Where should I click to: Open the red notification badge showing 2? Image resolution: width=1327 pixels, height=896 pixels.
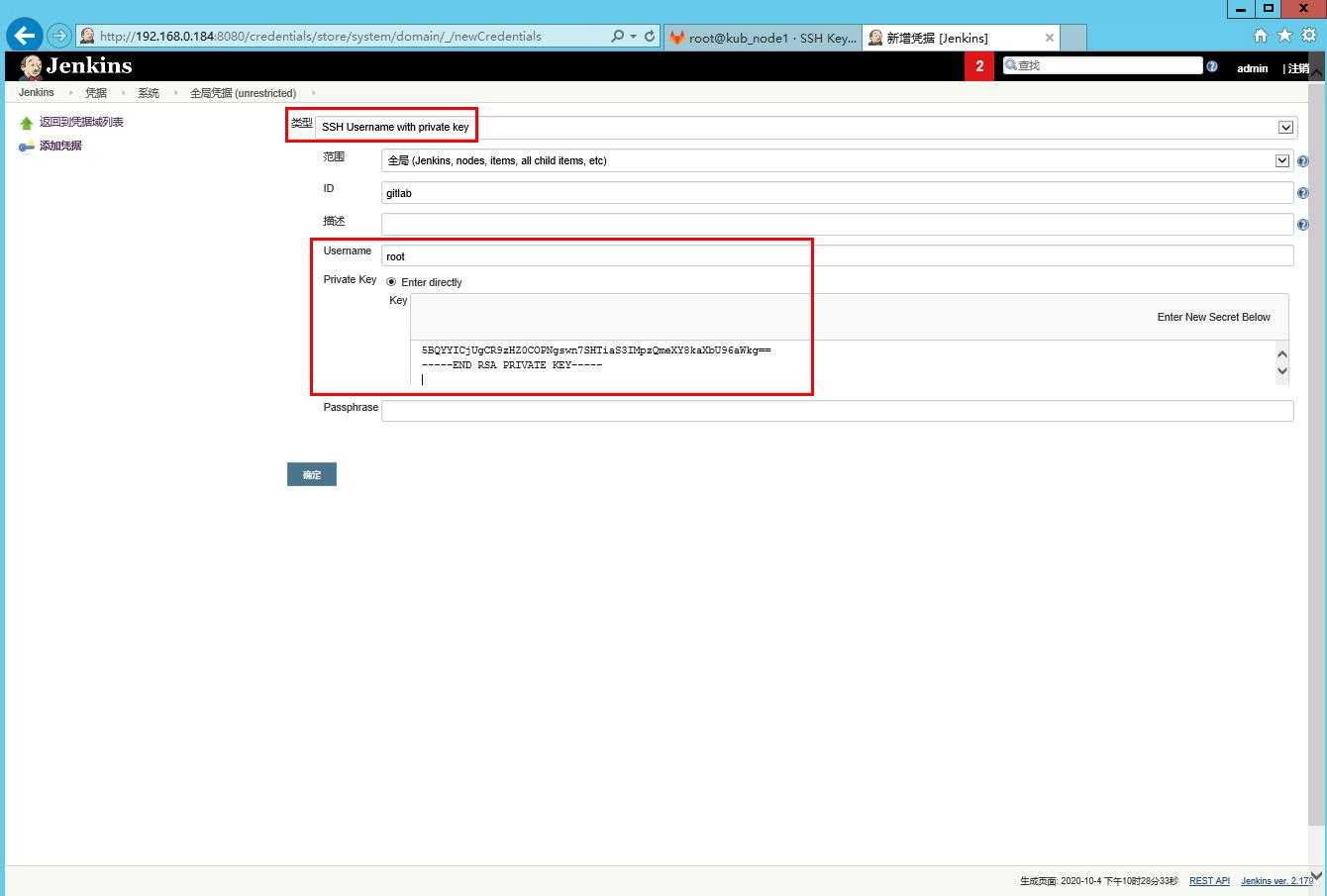click(979, 66)
